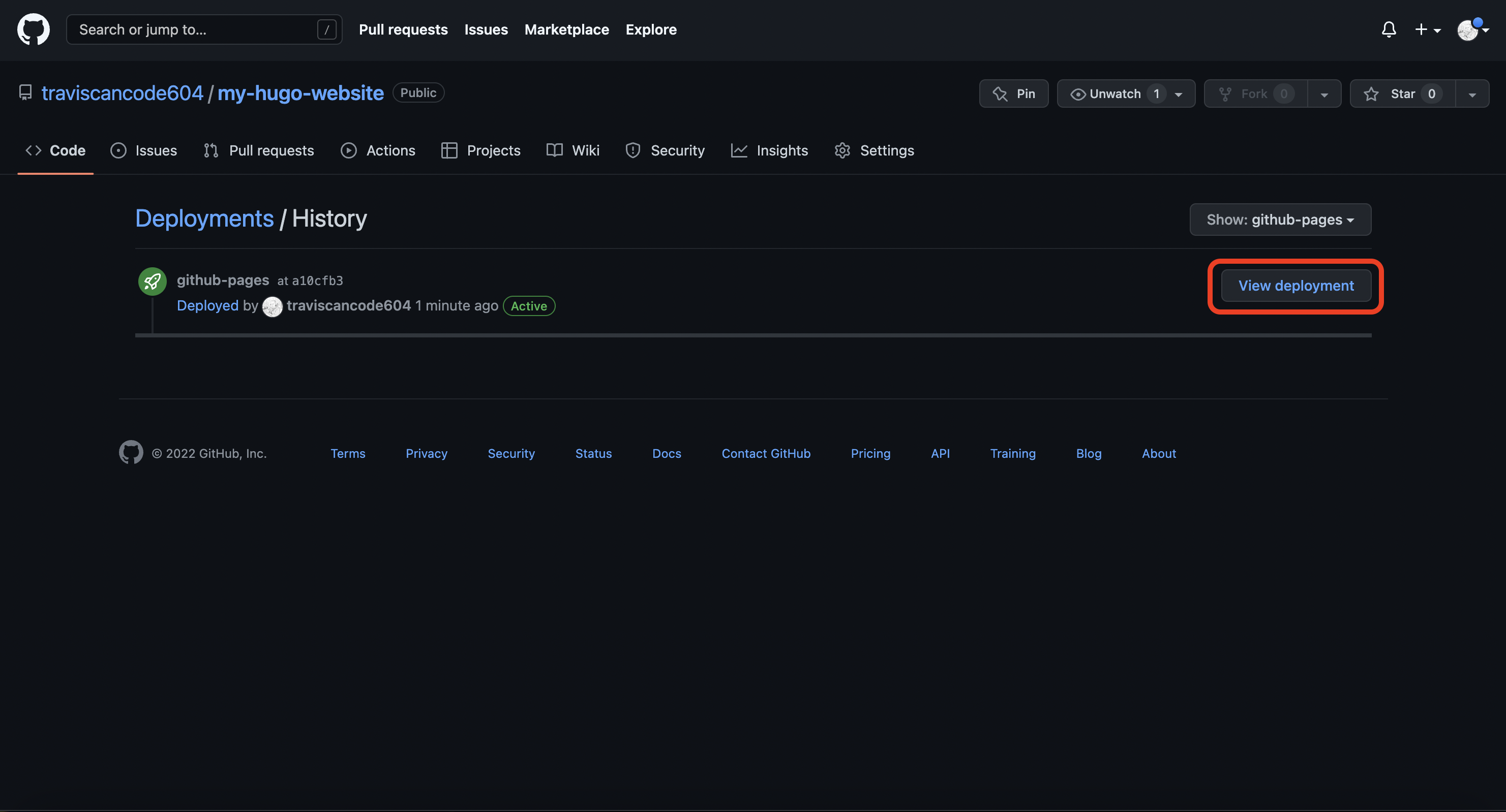Open Training footer link
This screenshot has width=1506, height=812.
coord(1013,453)
